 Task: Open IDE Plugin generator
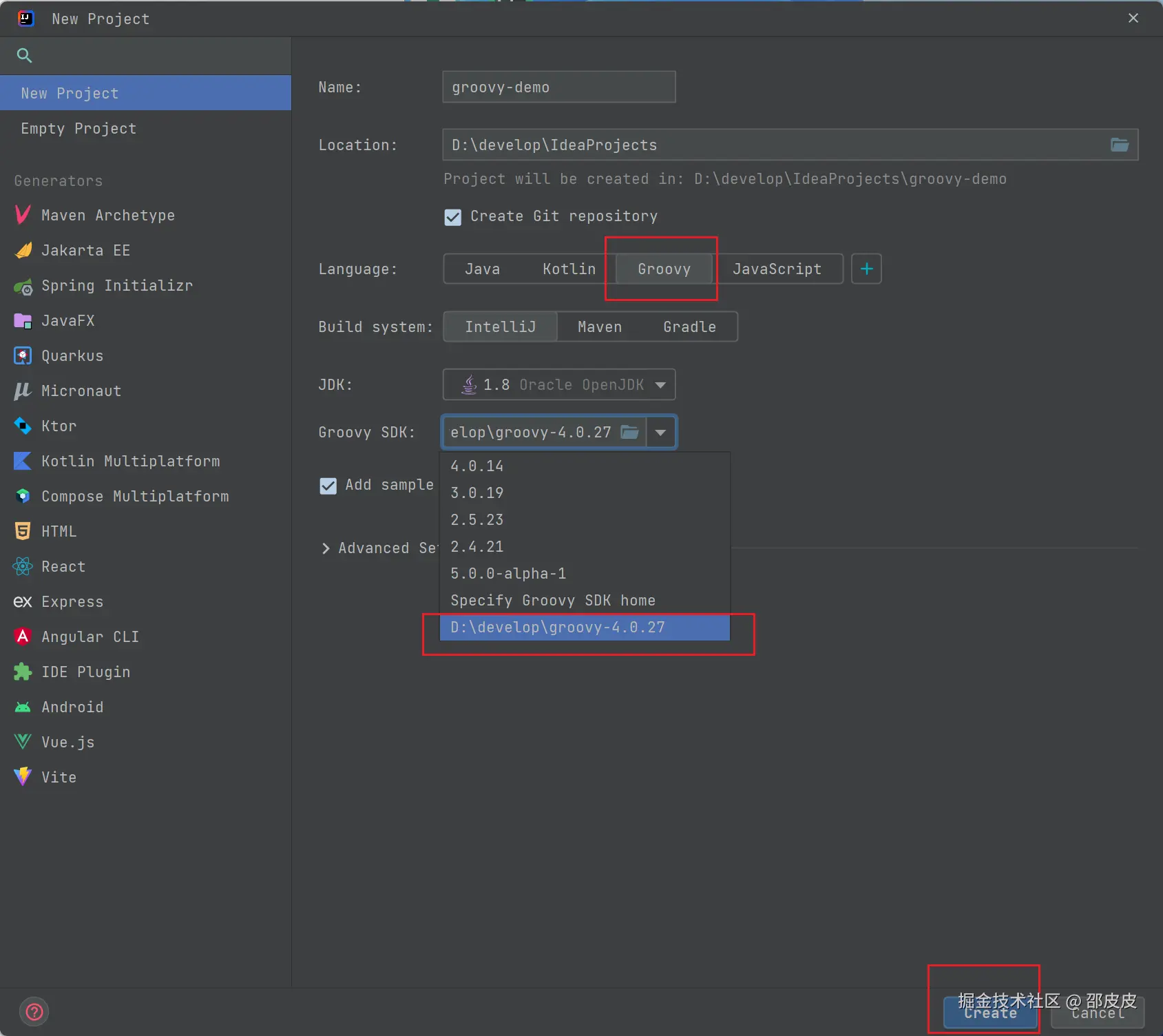click(x=145, y=672)
